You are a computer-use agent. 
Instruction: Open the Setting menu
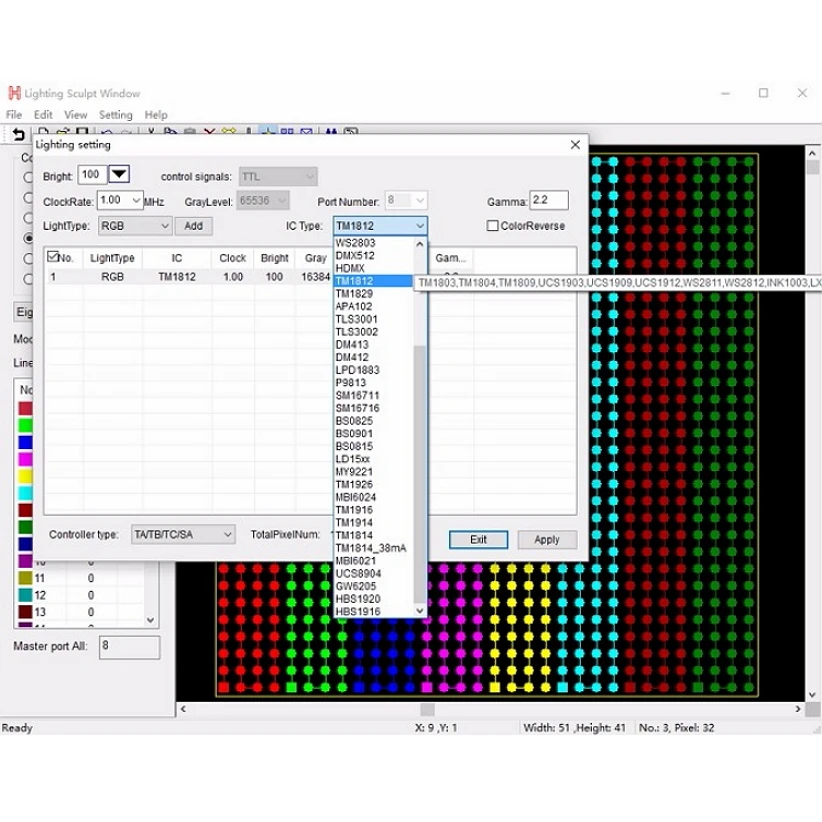(115, 115)
